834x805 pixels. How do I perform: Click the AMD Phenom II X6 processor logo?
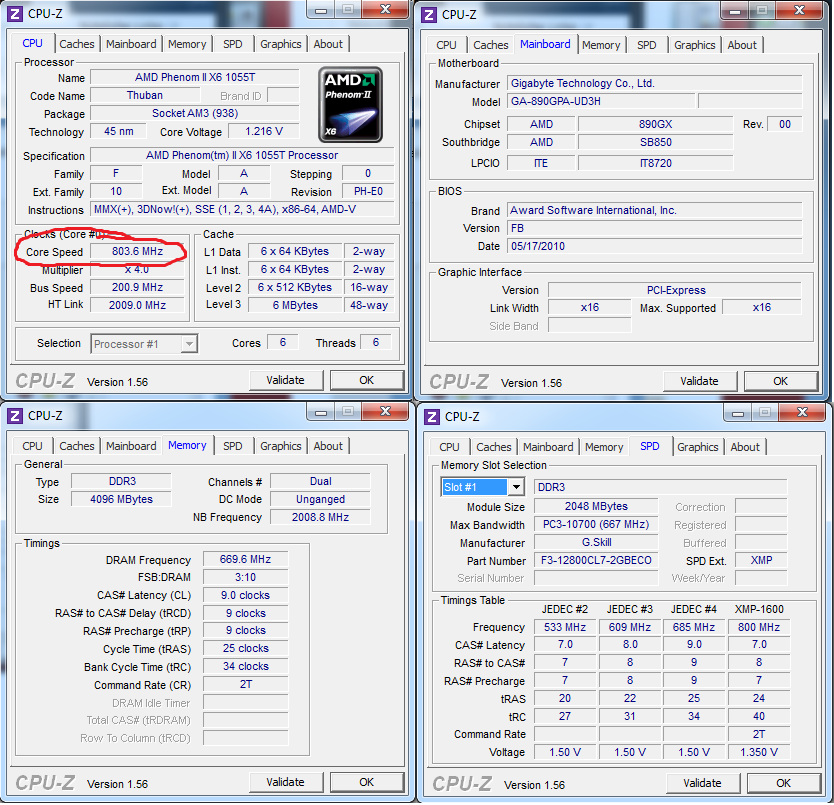350,104
